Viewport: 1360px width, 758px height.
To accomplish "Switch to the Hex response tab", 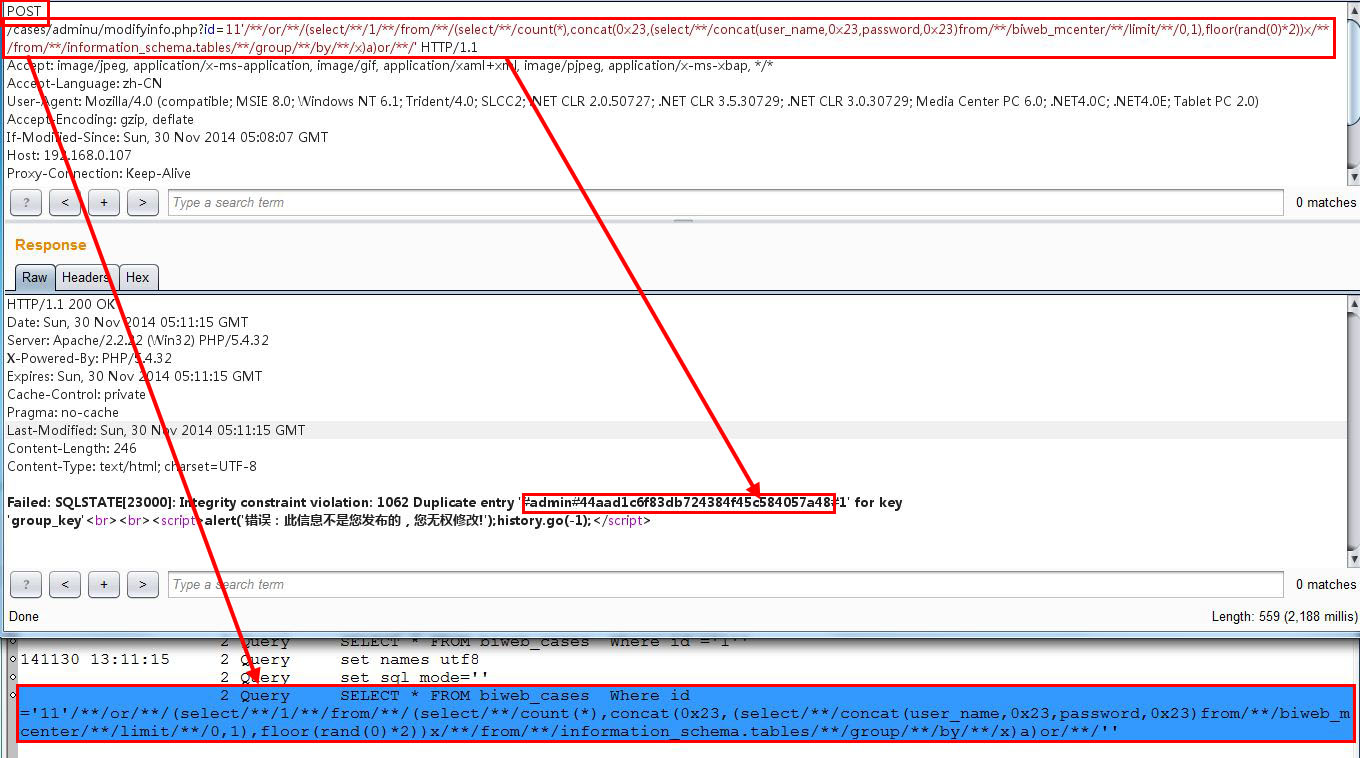I will (138, 277).
